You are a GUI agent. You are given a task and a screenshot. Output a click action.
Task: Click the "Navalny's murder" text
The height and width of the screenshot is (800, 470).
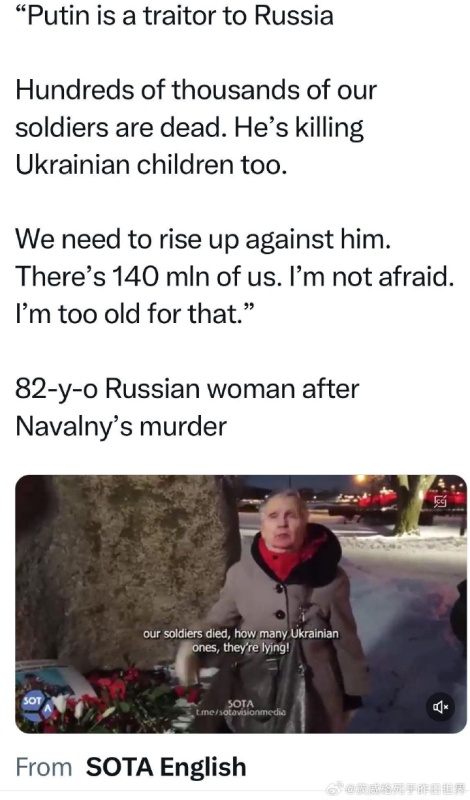point(121,426)
